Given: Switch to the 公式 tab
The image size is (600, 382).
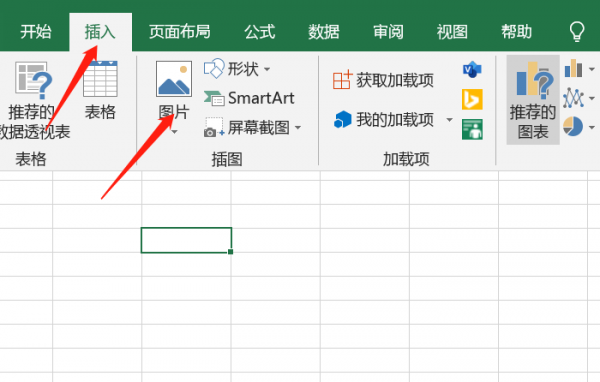Looking at the screenshot, I should (260, 32).
